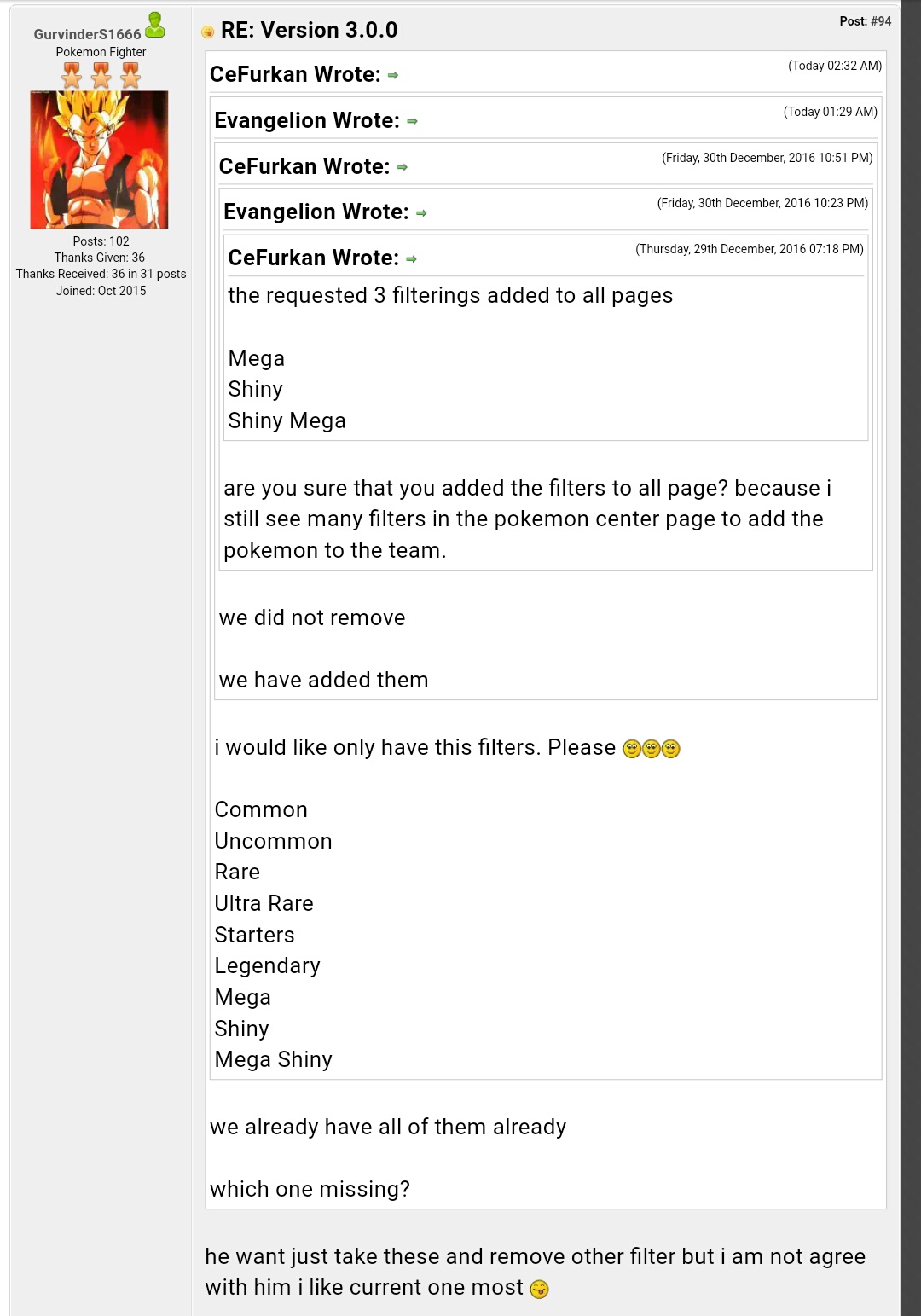921x1316 pixels.
Task: Click the last of three smileys after "Please"
Action: 671,749
